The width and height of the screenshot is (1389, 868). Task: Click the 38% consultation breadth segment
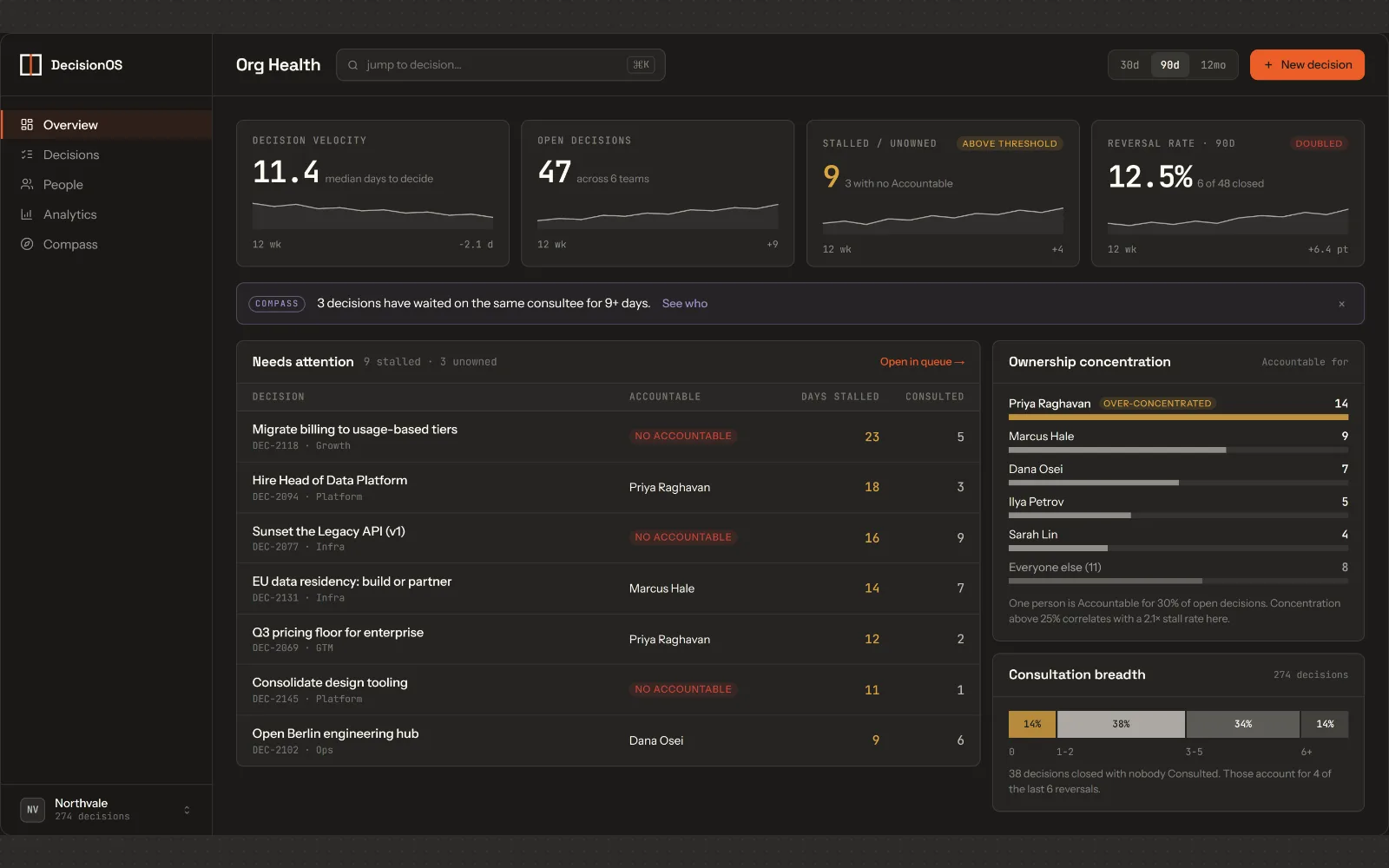[x=1121, y=724]
